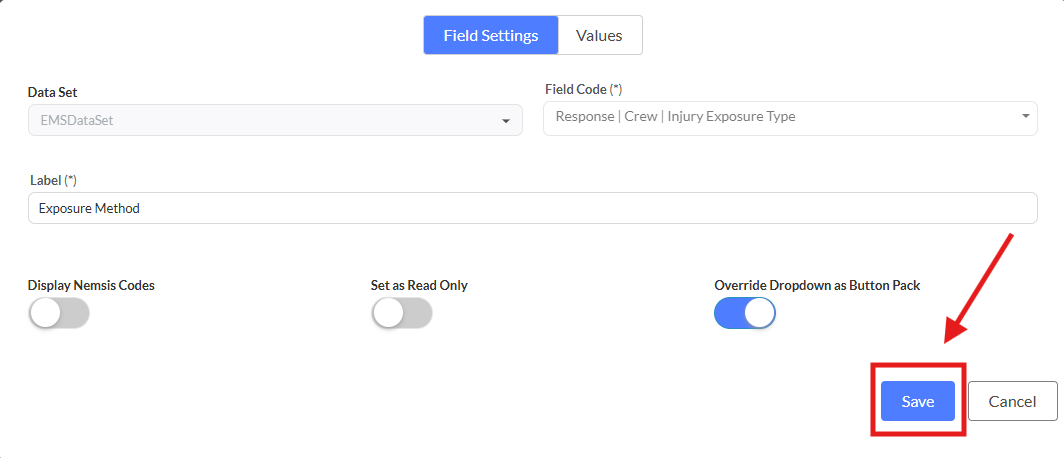
Task: Click the Exposure Method label input field
Action: pos(532,208)
